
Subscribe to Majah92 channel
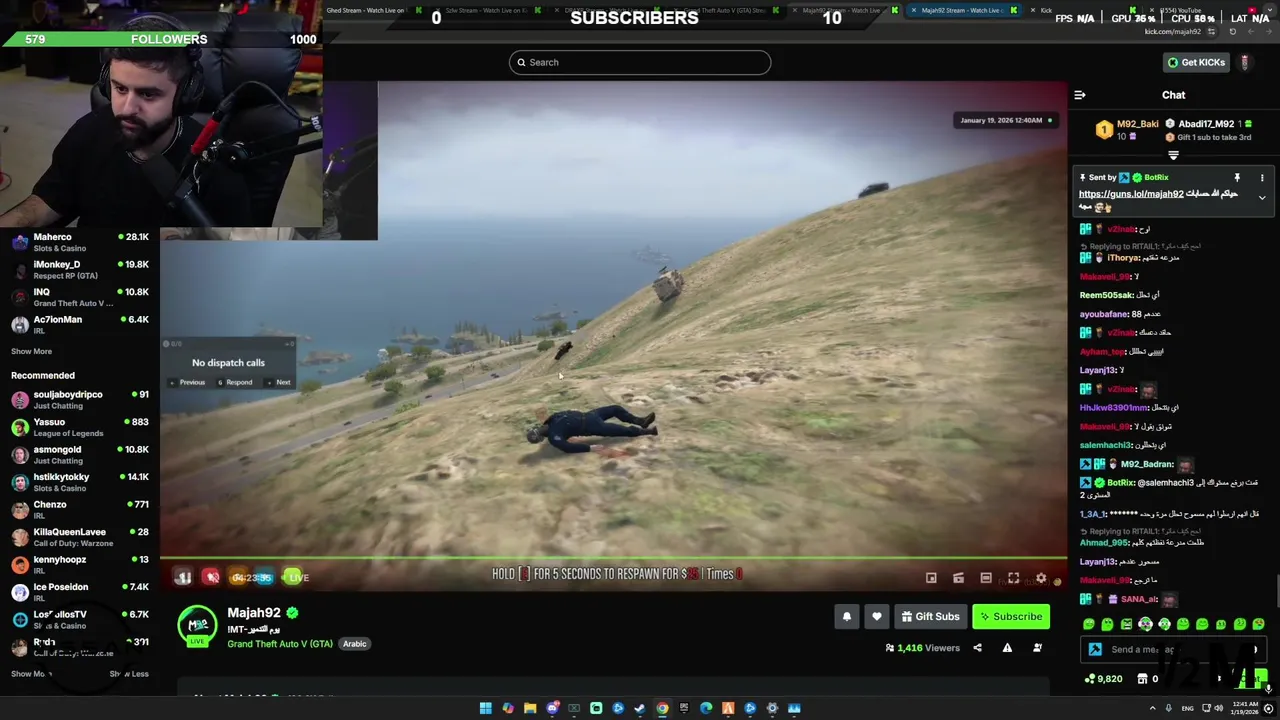[x=1010, y=617]
